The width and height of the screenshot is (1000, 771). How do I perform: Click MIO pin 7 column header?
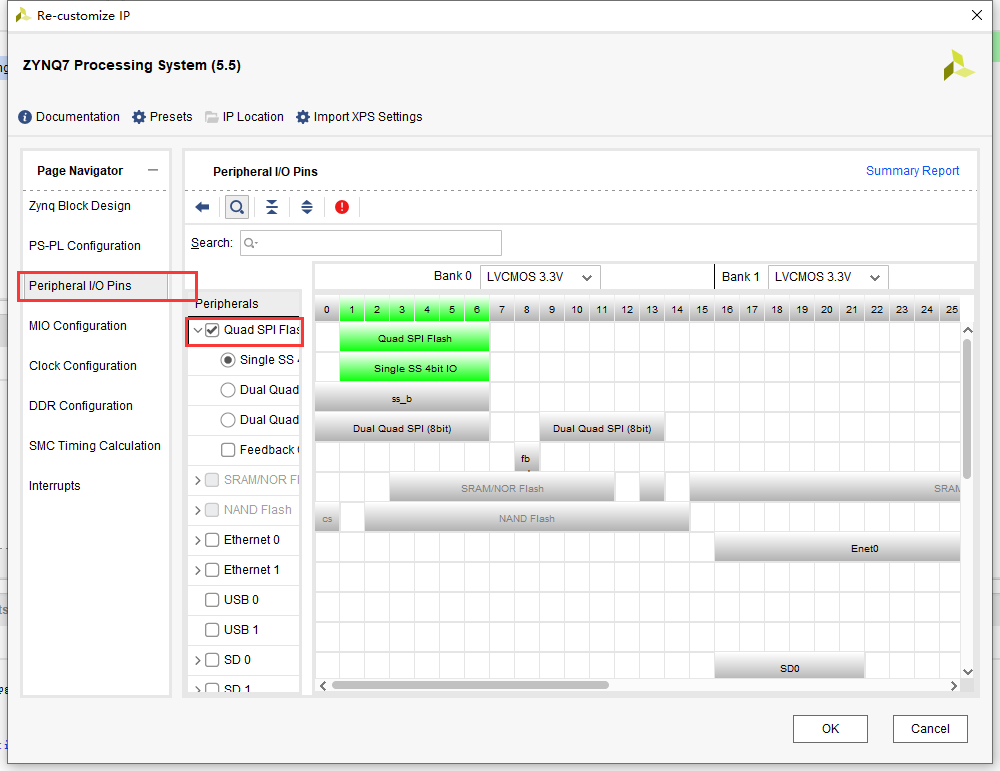click(x=502, y=309)
